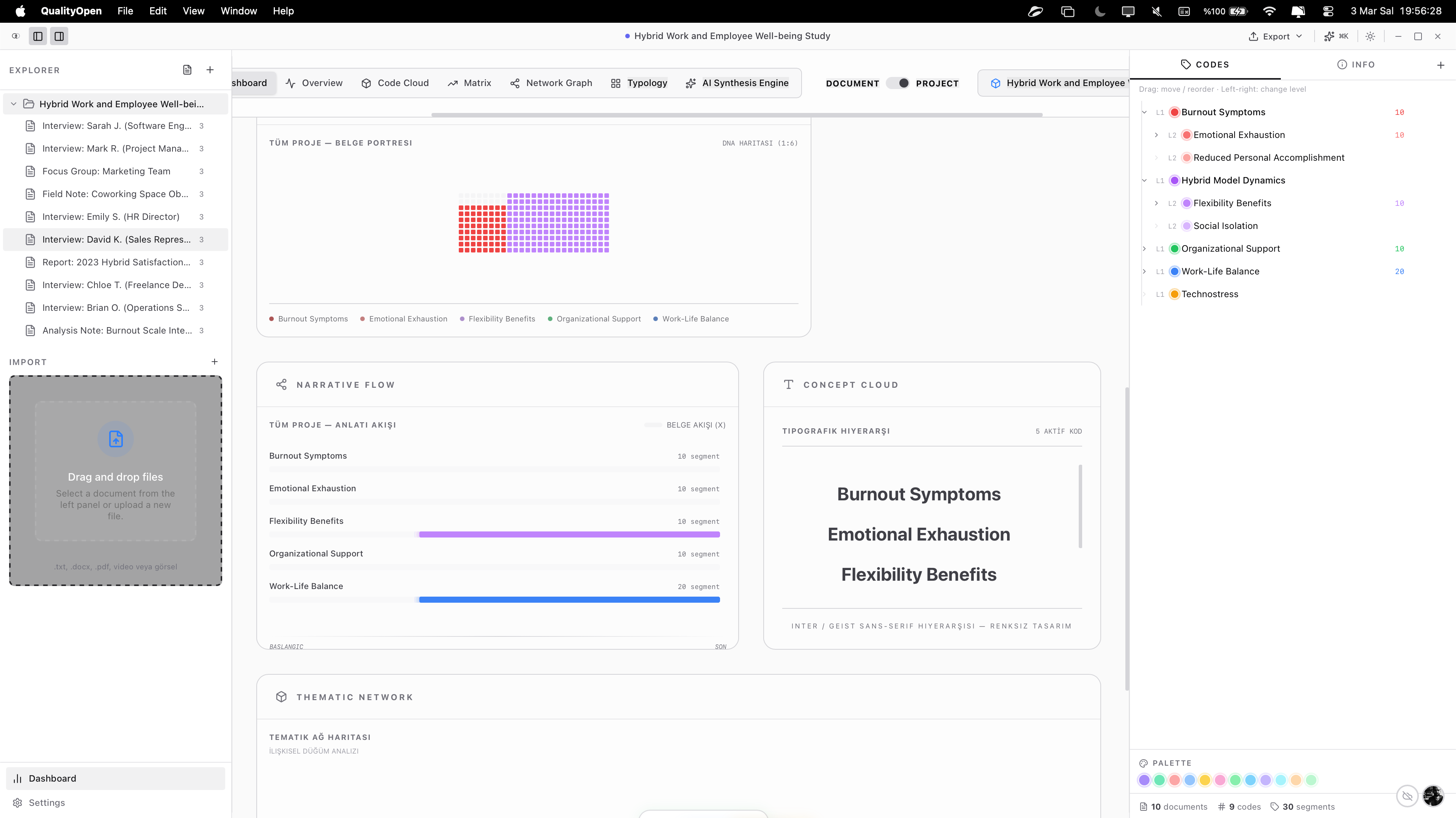Expand the Work-Life Balance code
Screen dimensions: 1456x818
1144,272
